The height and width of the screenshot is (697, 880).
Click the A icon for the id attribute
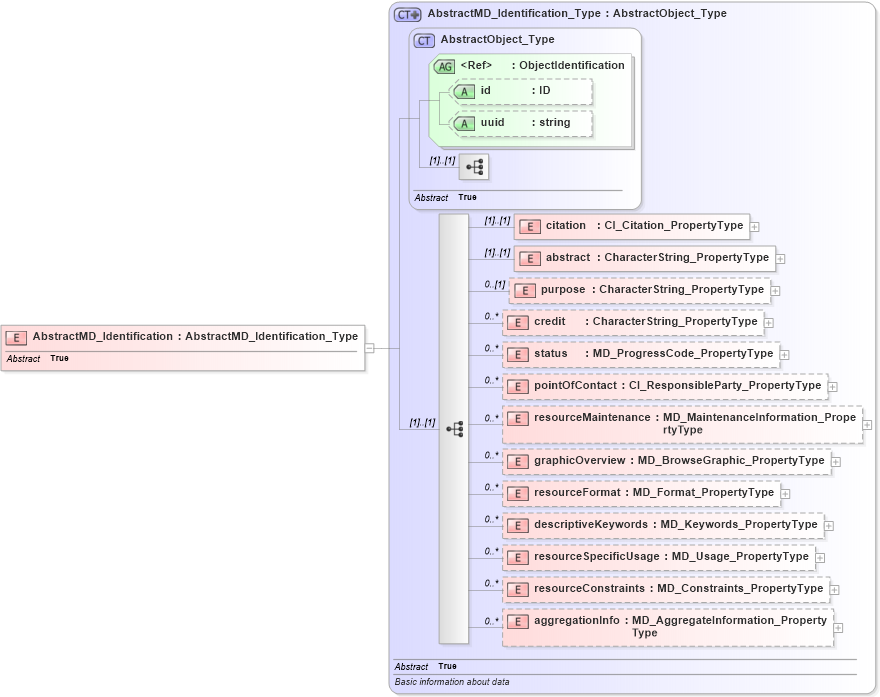465,91
